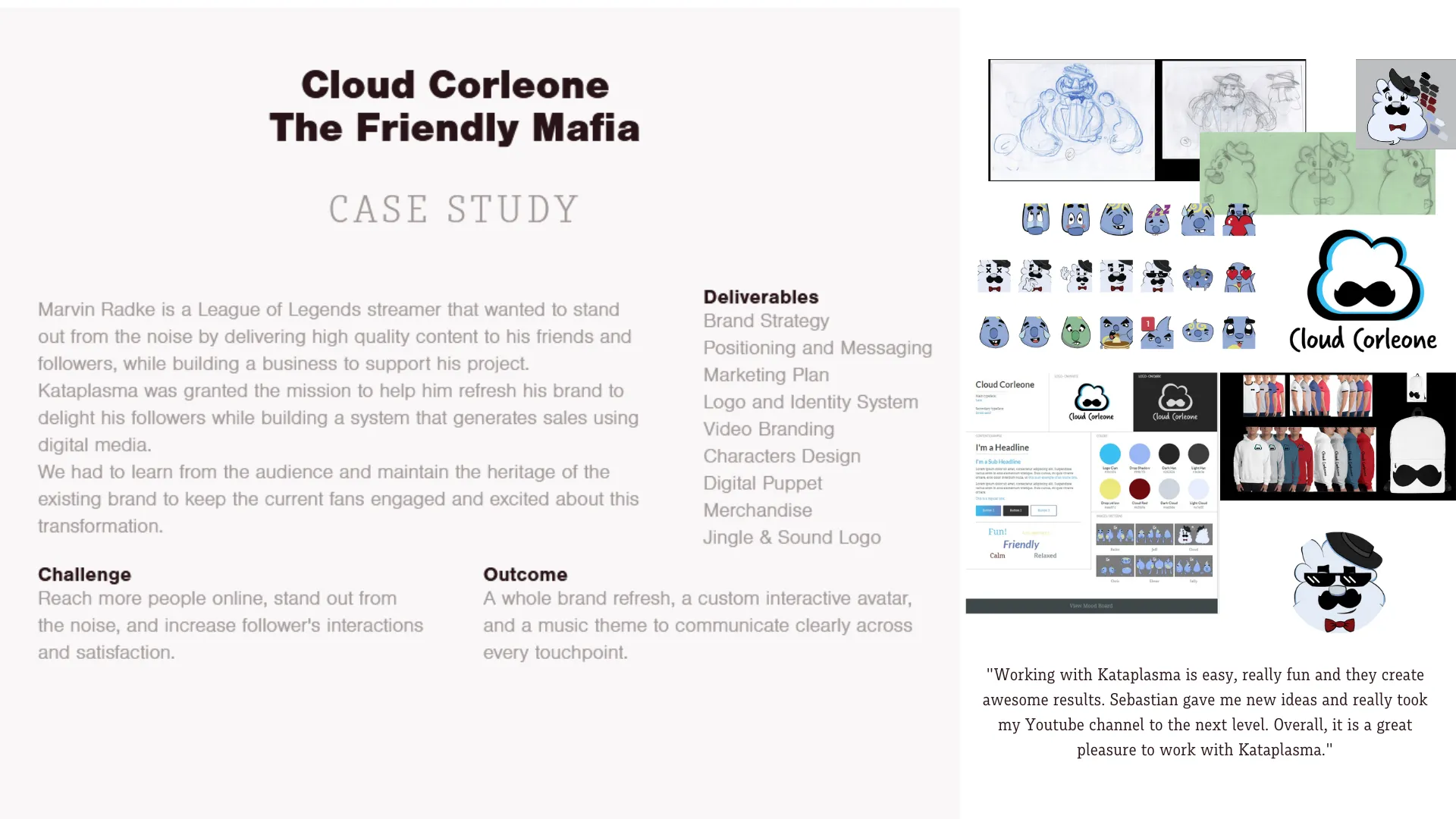Click the cloud mascot with sunglasses and fedora
1456x819 pixels.
pos(1339,582)
